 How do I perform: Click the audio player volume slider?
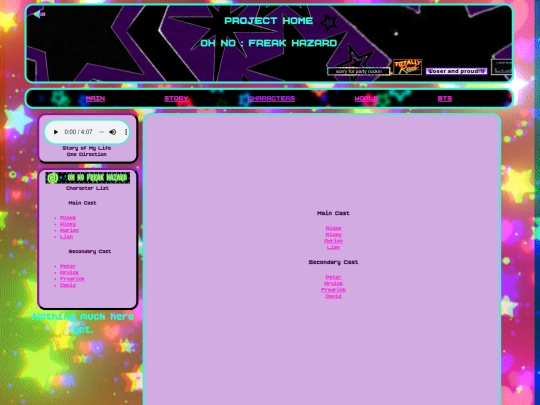pos(102,132)
